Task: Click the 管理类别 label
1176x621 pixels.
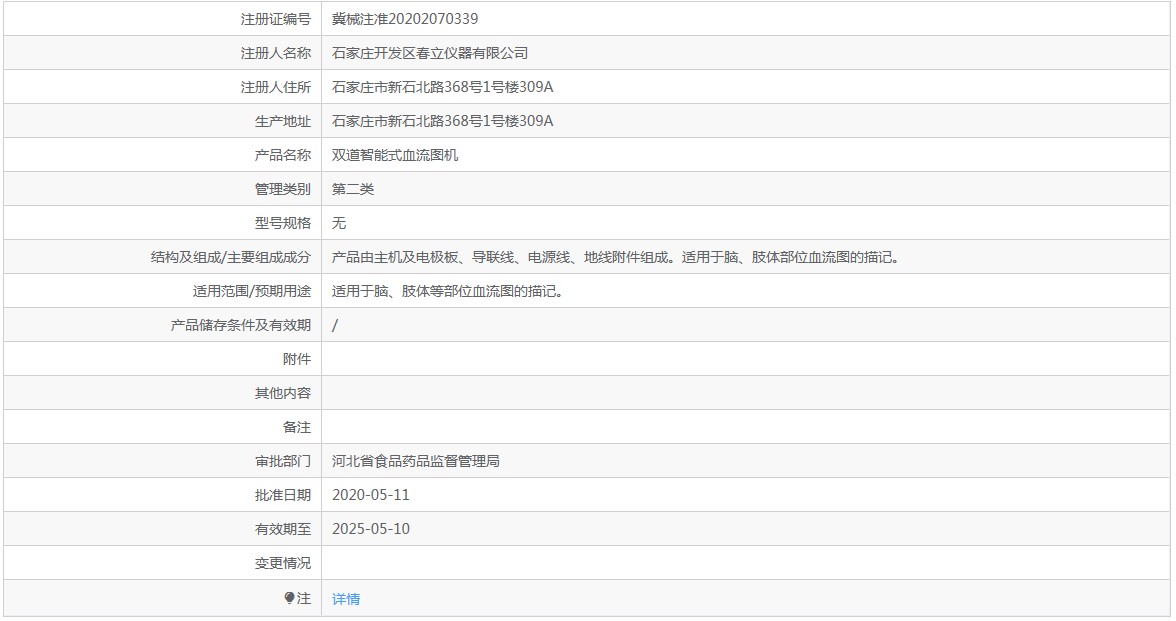Action: (x=283, y=189)
